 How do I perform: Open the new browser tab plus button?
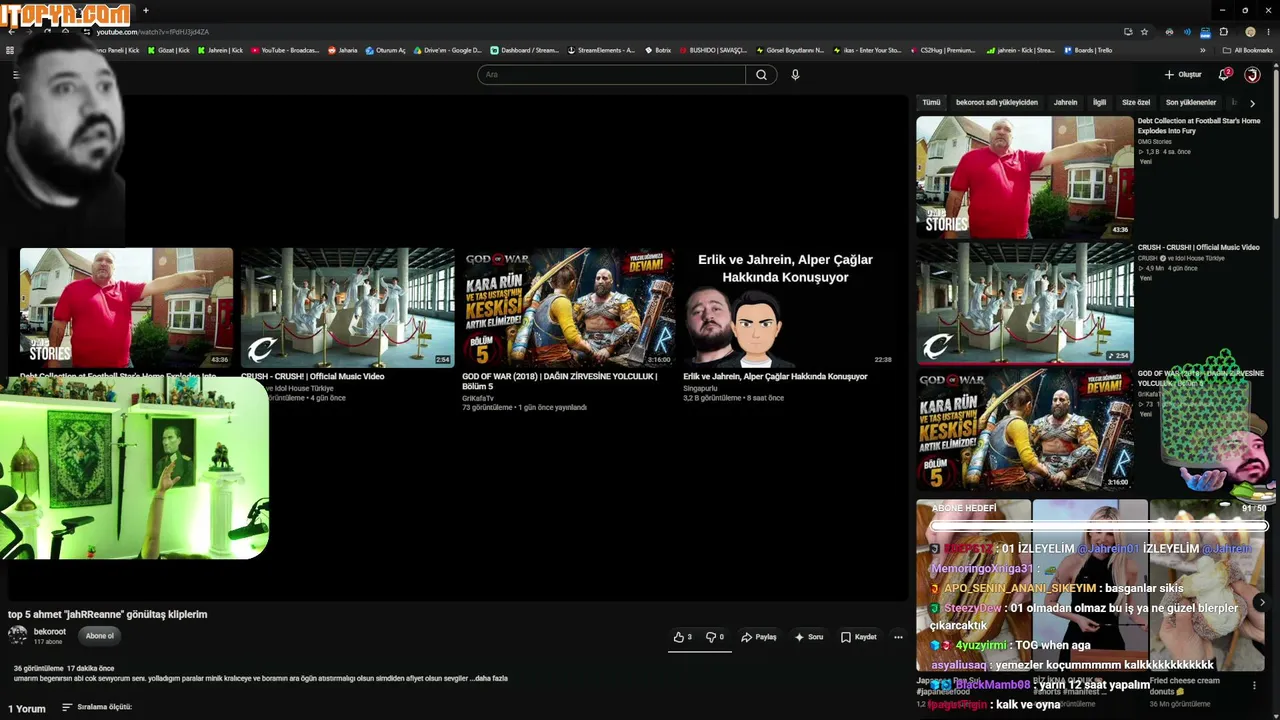146,10
